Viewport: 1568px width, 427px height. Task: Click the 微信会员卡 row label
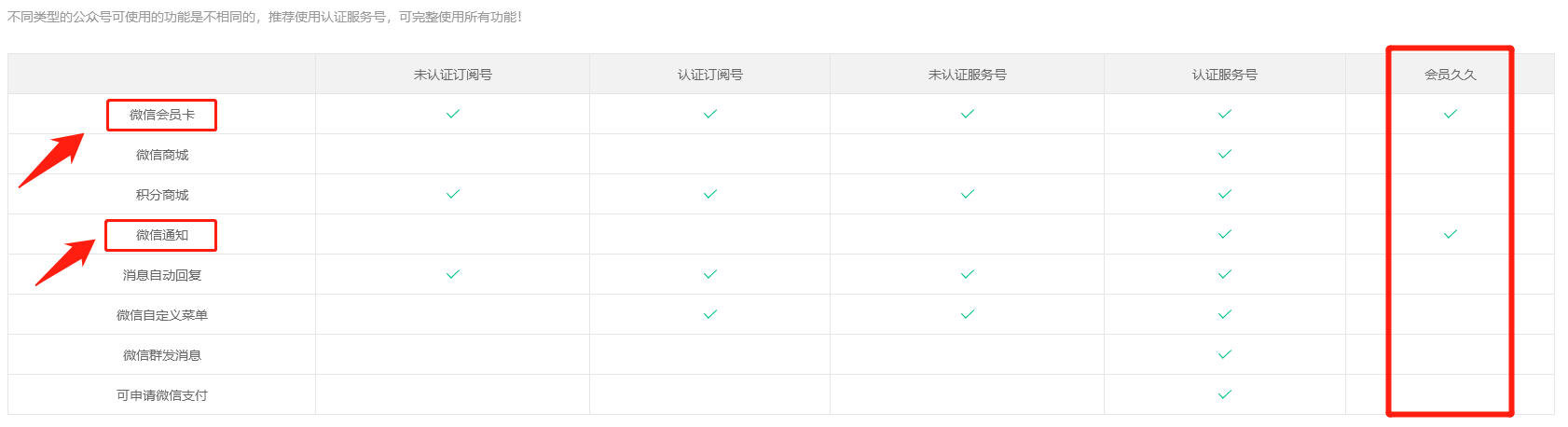(x=162, y=115)
